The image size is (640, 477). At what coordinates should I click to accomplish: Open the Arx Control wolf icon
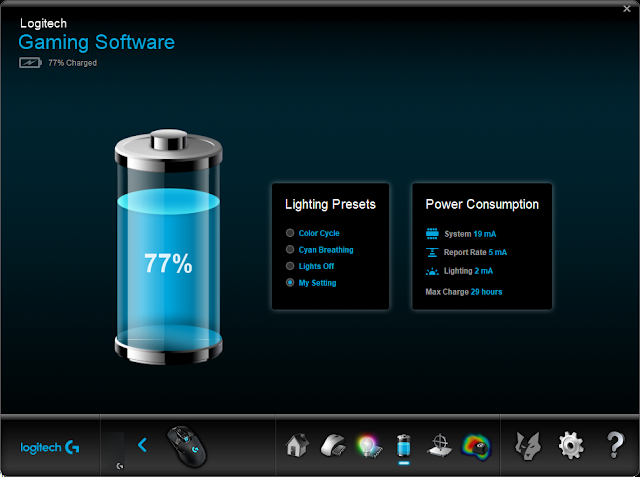(527, 446)
